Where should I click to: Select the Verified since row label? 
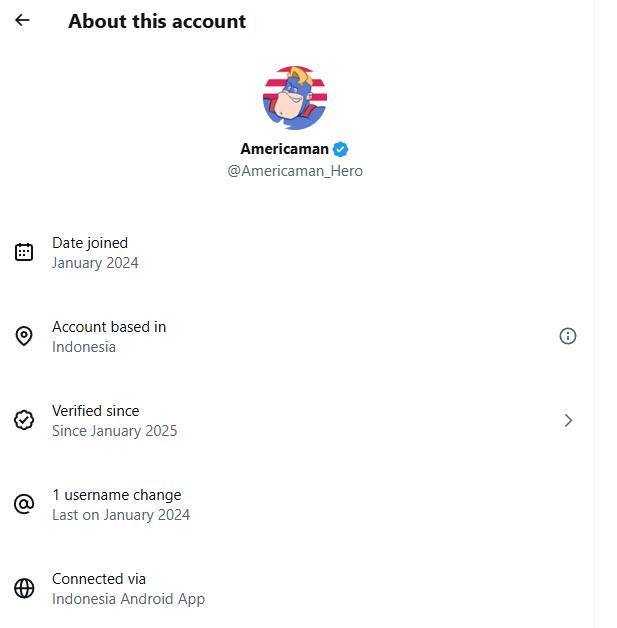[96, 411]
